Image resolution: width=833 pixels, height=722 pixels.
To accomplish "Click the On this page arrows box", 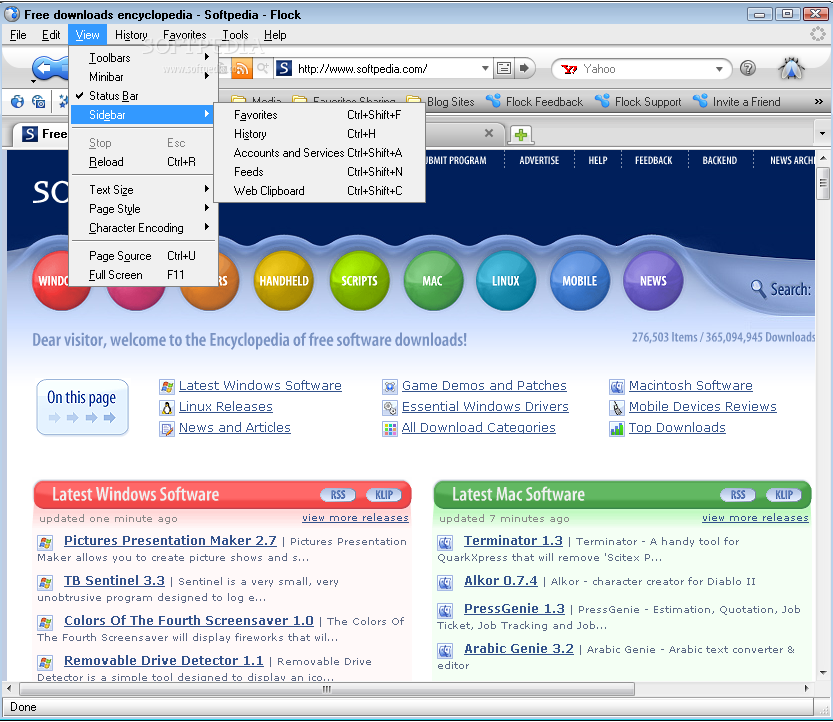I will [x=82, y=407].
